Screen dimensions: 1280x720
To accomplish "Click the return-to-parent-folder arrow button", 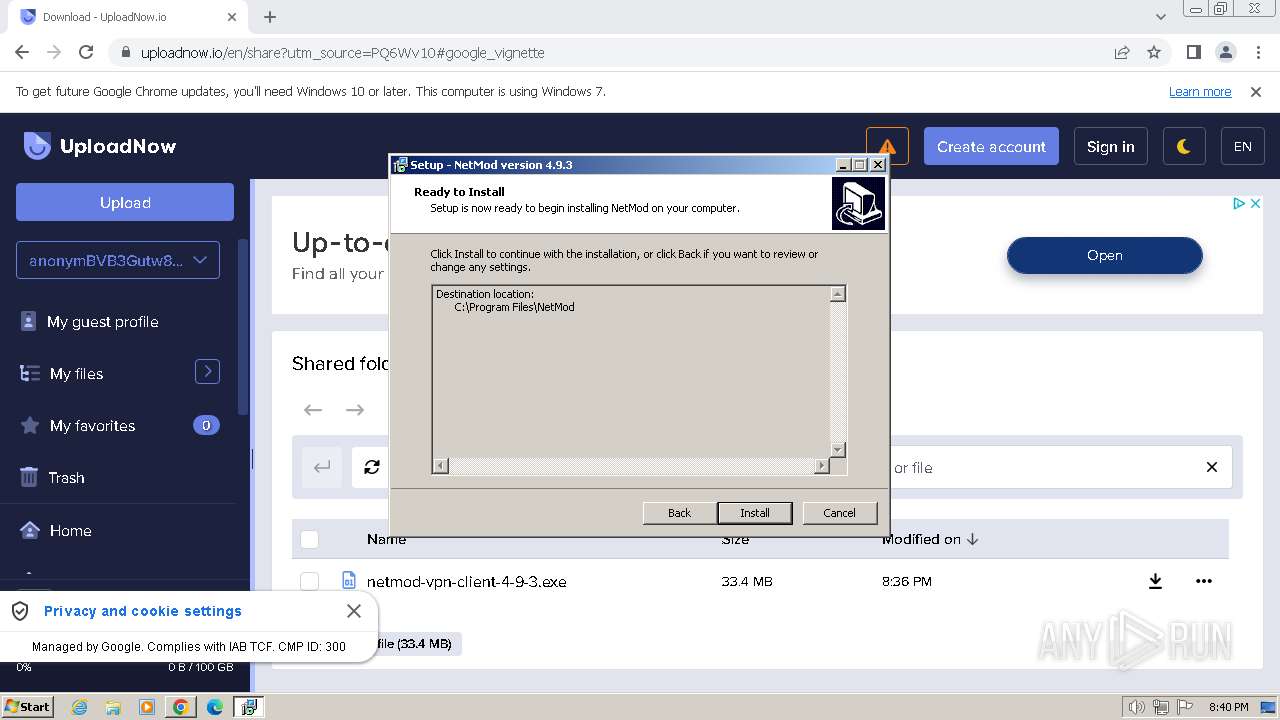I will pyautogui.click(x=322, y=467).
